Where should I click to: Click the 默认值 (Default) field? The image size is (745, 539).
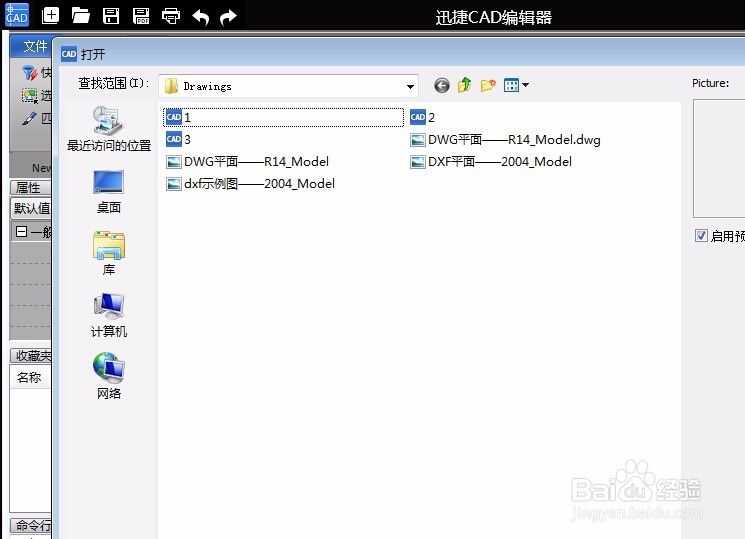click(31, 208)
